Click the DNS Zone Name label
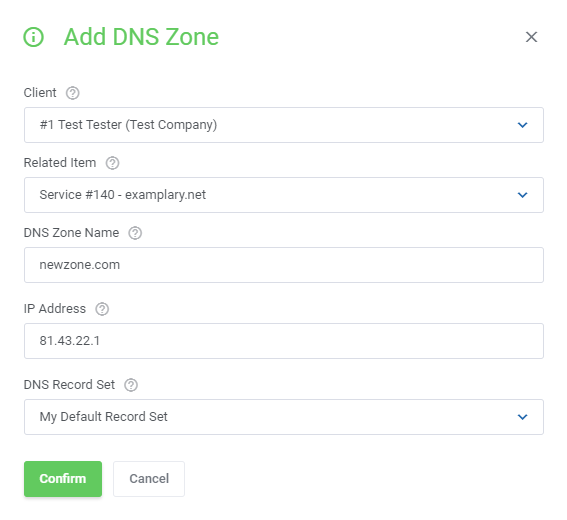The image size is (567, 520). point(71,233)
